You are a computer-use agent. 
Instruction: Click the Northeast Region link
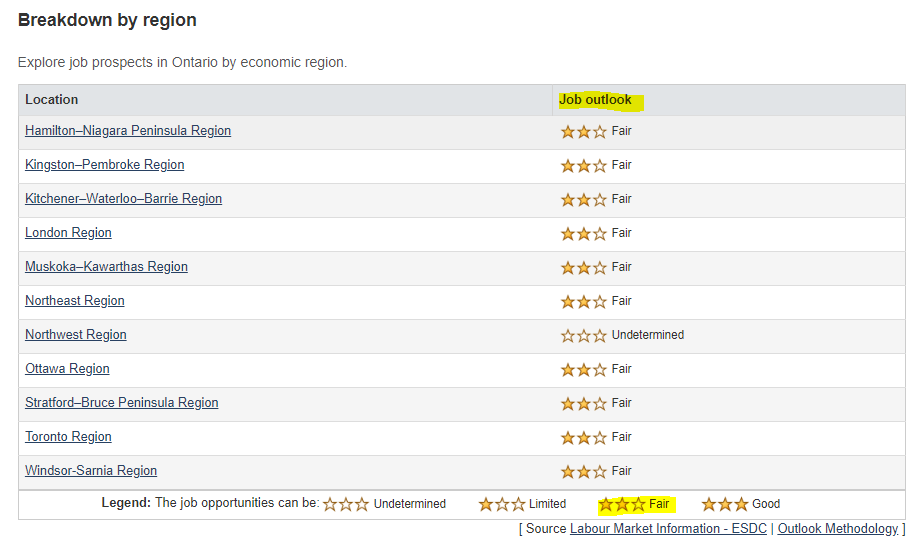click(75, 301)
